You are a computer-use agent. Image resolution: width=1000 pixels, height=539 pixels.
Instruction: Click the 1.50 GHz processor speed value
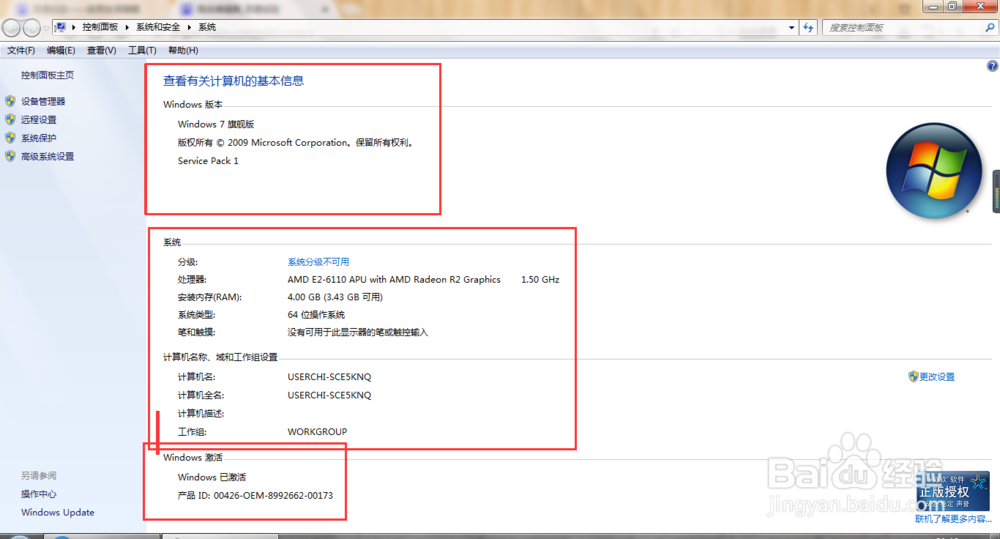[x=540, y=279]
